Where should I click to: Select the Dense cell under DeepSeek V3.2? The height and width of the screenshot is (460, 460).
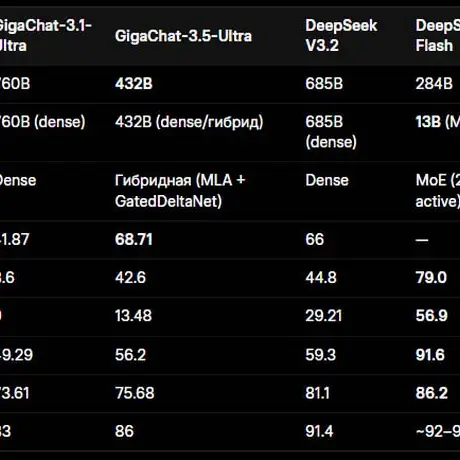[327, 180]
